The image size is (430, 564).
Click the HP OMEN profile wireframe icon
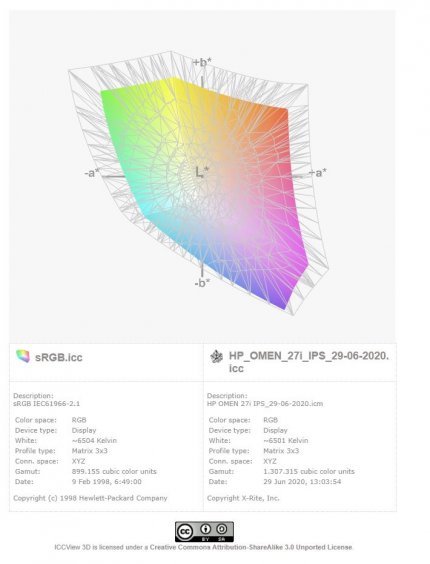216,356
